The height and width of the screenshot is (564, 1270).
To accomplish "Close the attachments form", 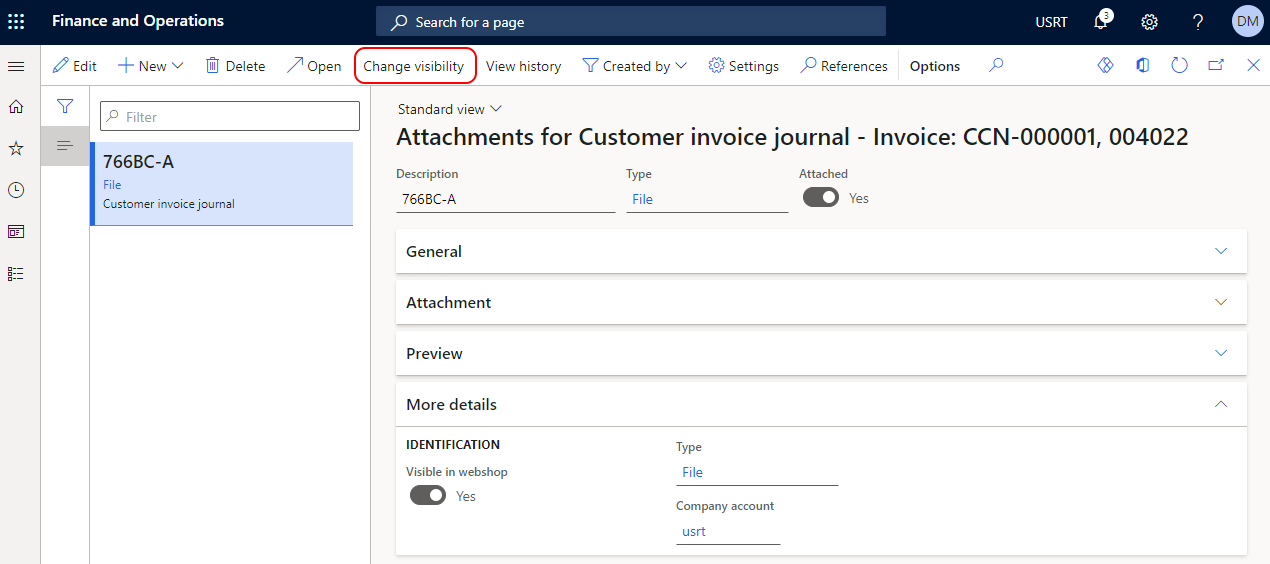I will (x=1253, y=65).
